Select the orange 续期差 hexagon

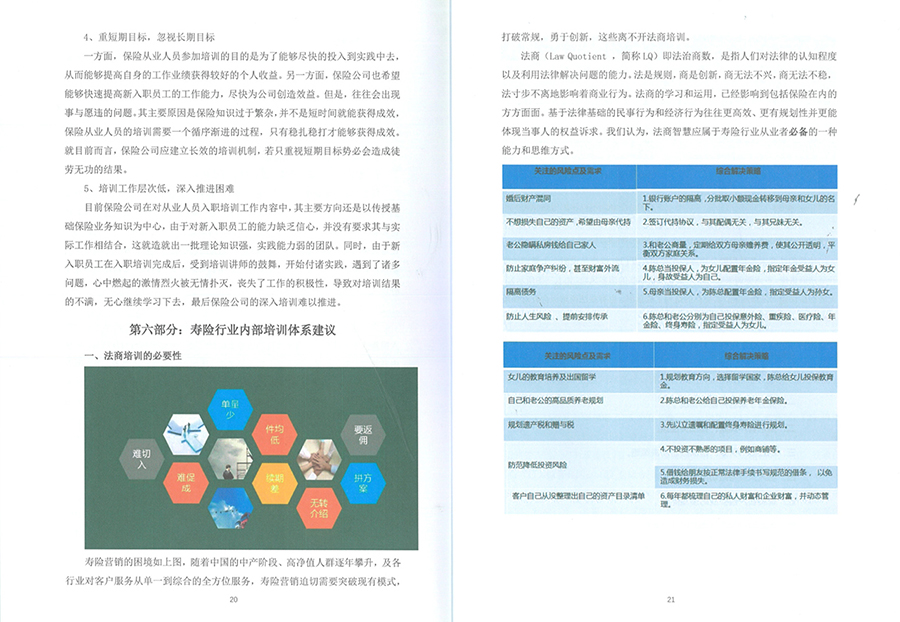pyautogui.click(x=274, y=483)
